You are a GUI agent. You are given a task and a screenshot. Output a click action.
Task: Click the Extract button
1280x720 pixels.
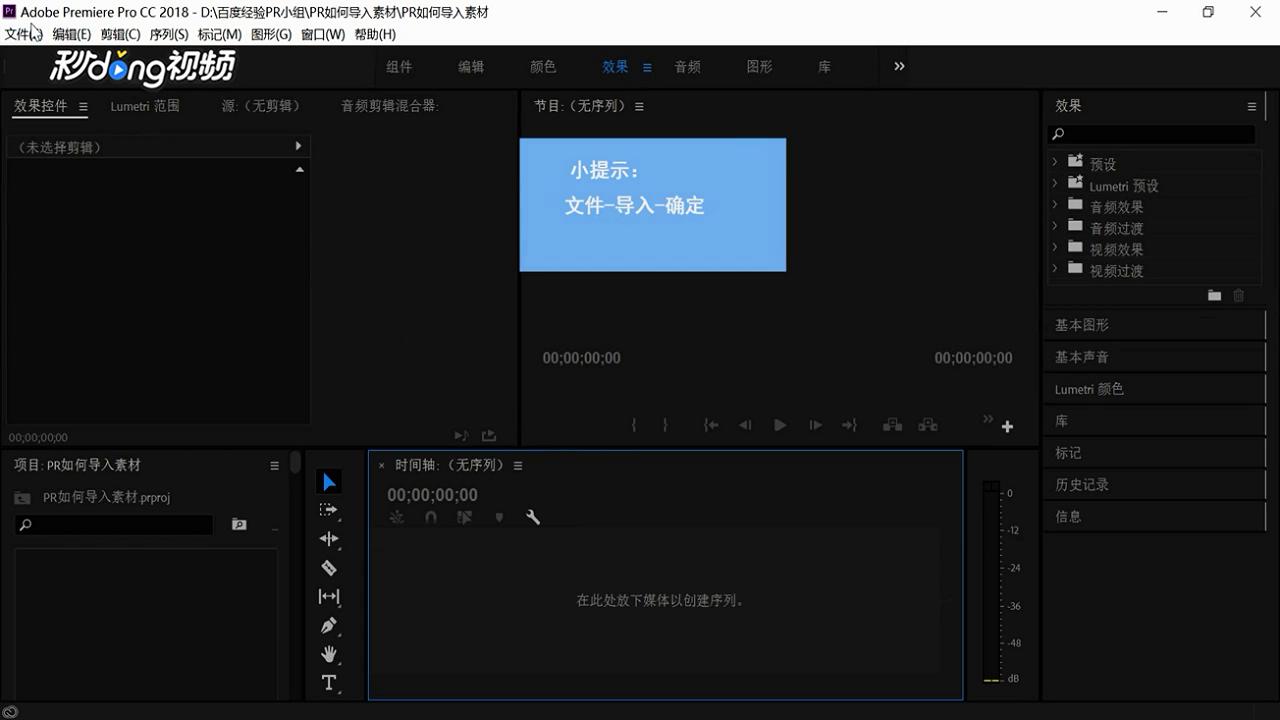pyautogui.click(x=928, y=425)
